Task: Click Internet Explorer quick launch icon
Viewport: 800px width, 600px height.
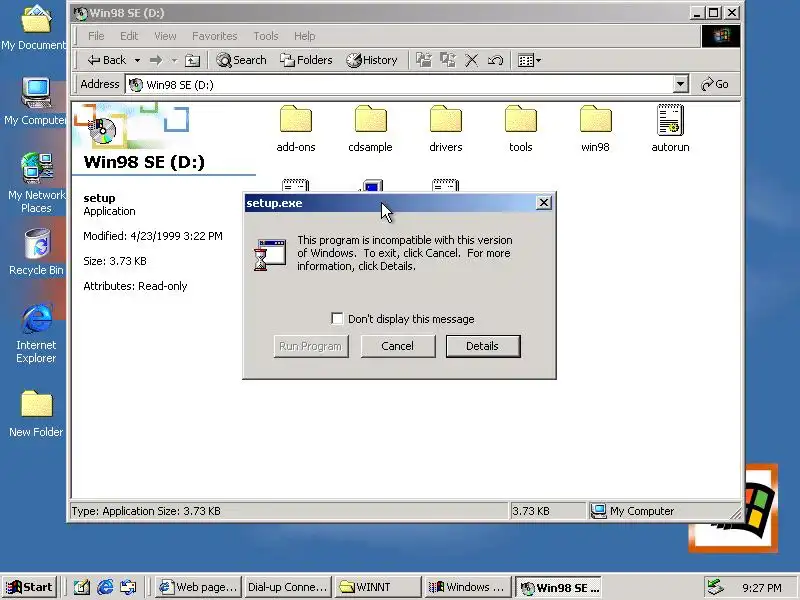Action: point(105,587)
